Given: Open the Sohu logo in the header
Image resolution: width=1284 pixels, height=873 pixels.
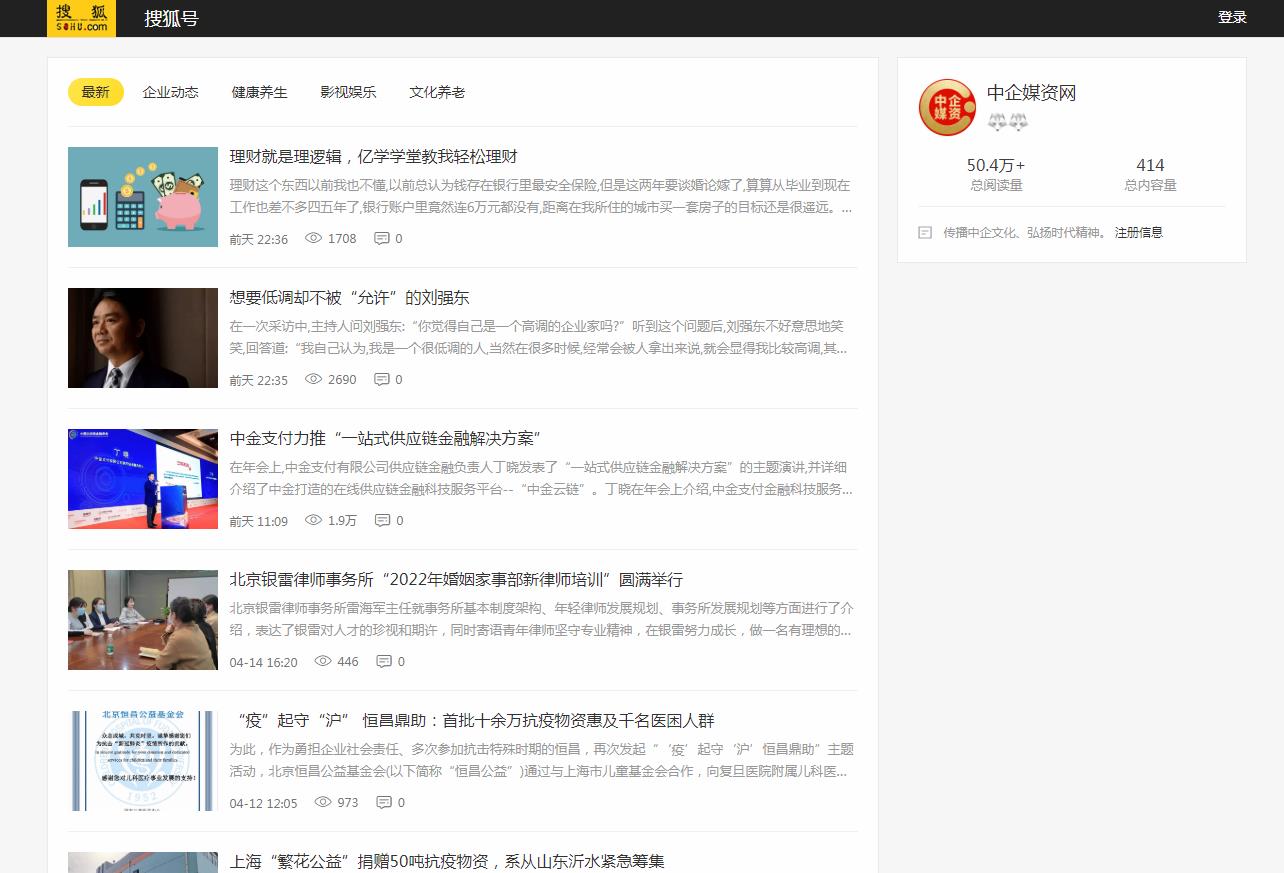Looking at the screenshot, I should (x=81, y=18).
